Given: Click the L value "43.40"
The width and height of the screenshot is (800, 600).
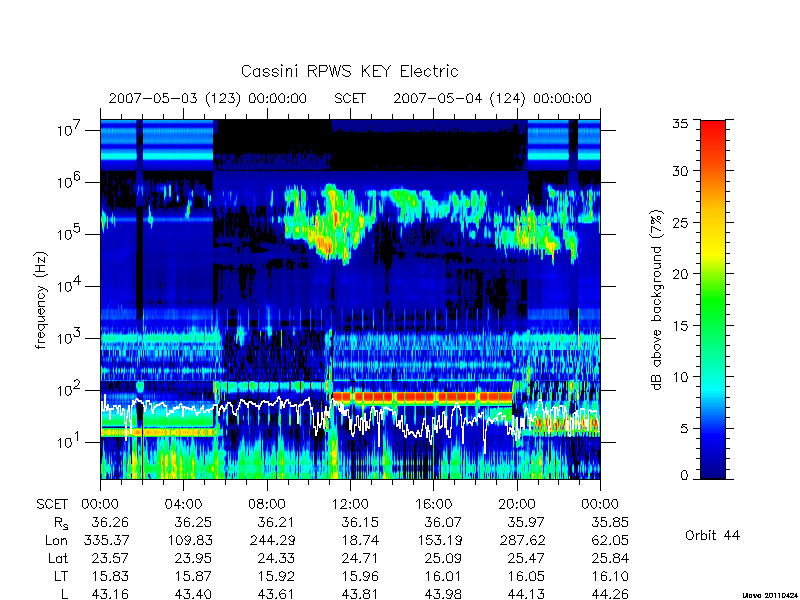Looking at the screenshot, I should point(193,594).
